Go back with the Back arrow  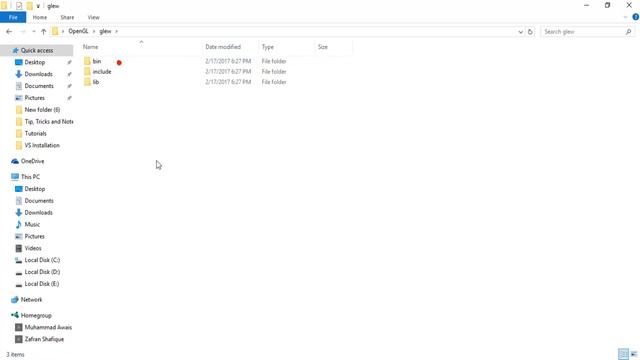tap(9, 31)
